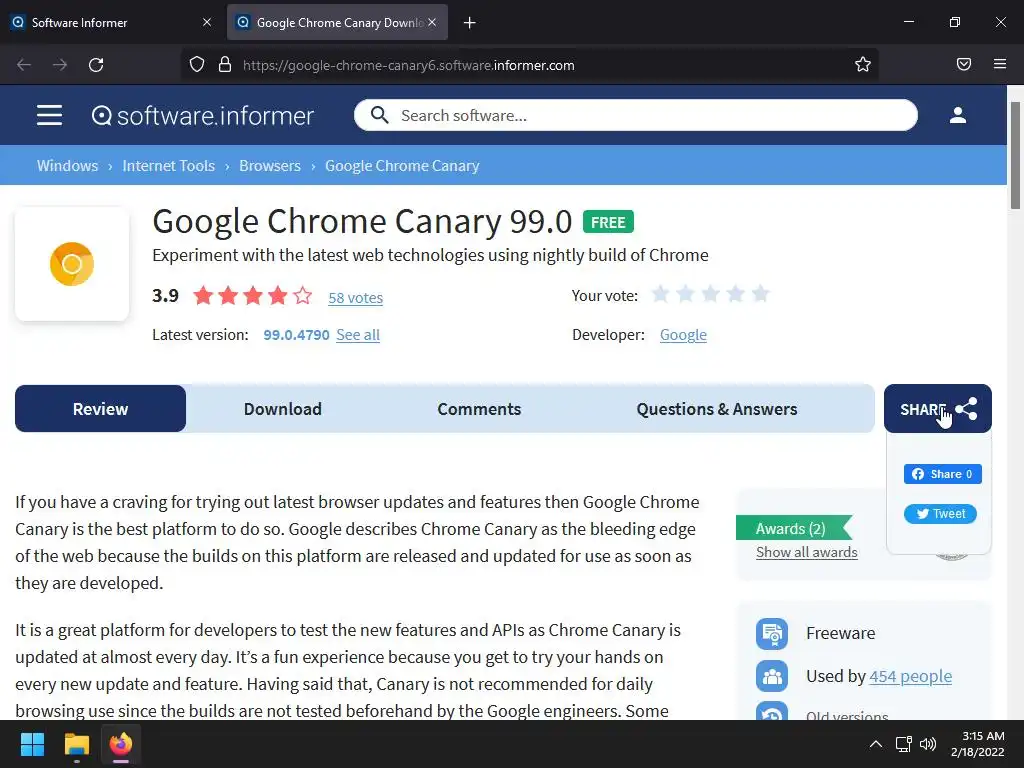Bookmark this page with the star
The width and height of the screenshot is (1024, 768).
863,64
